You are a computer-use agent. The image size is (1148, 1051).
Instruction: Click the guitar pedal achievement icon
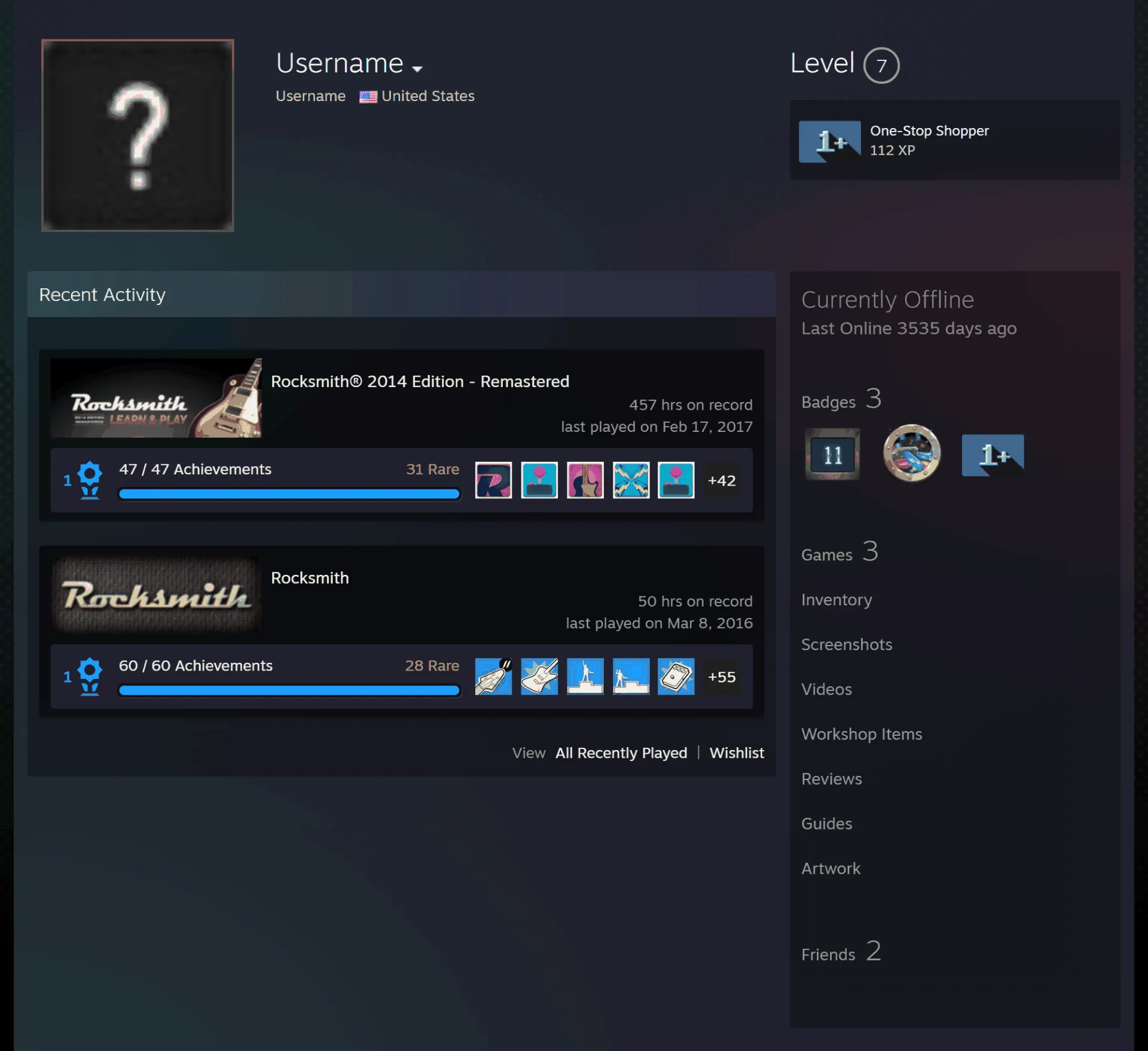676,676
